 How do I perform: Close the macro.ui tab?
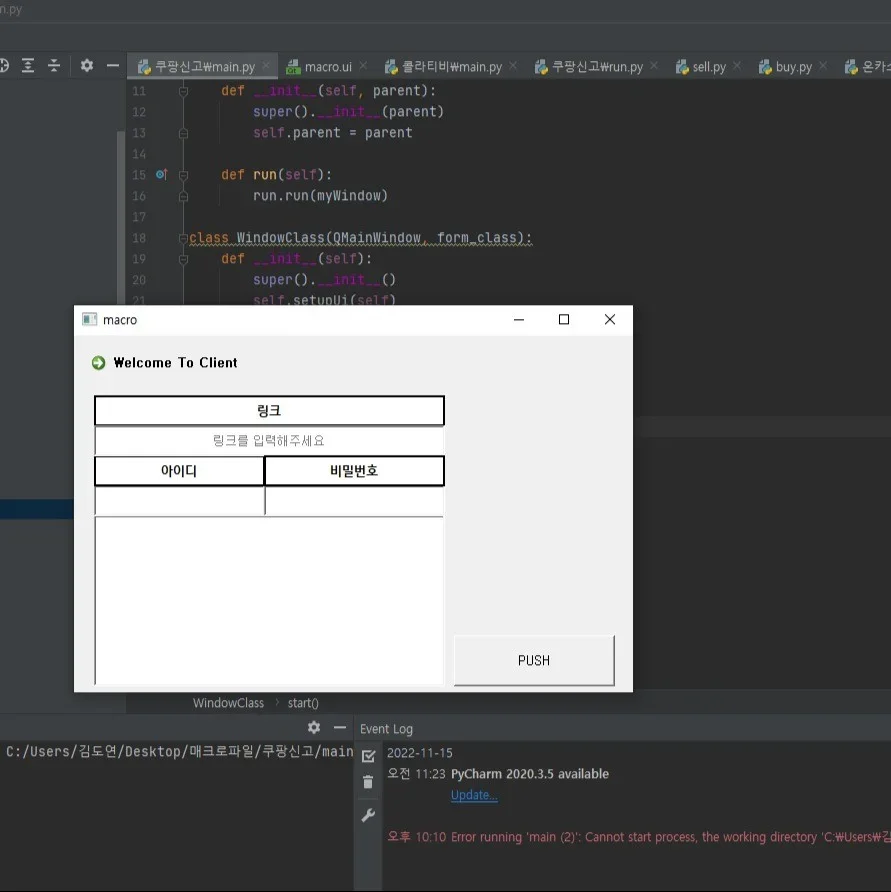pos(363,66)
